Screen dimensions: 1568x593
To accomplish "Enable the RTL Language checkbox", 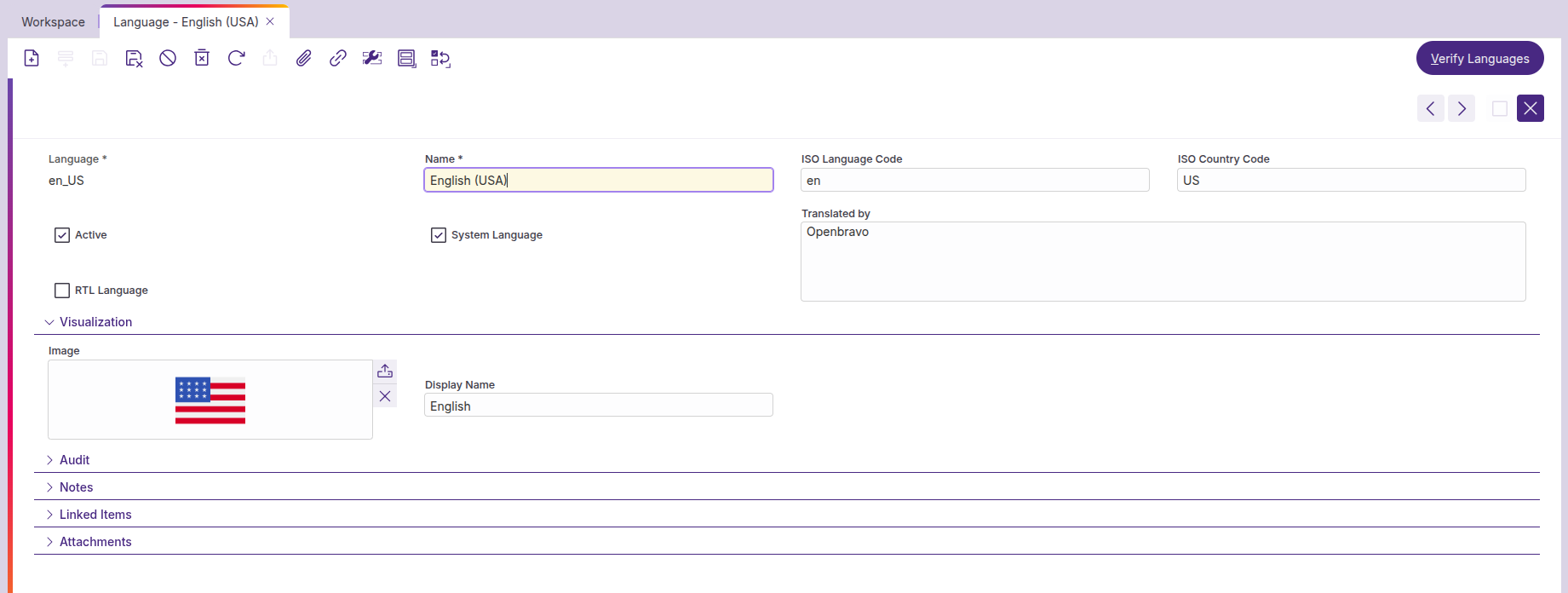I will coord(62,291).
